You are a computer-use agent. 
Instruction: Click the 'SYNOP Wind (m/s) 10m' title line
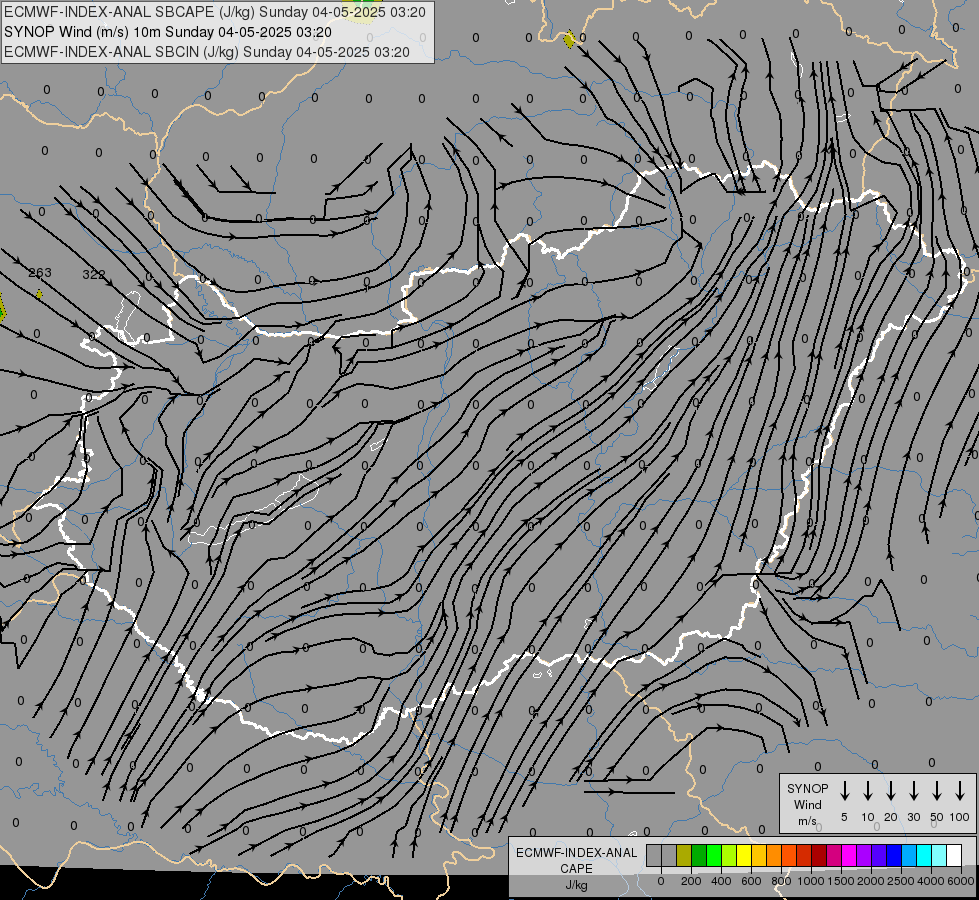click(167, 32)
